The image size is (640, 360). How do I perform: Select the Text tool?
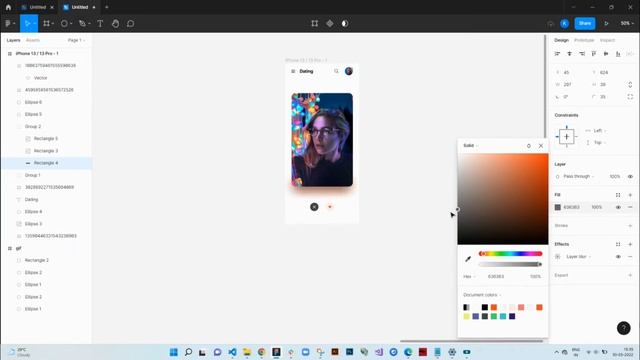[100, 23]
